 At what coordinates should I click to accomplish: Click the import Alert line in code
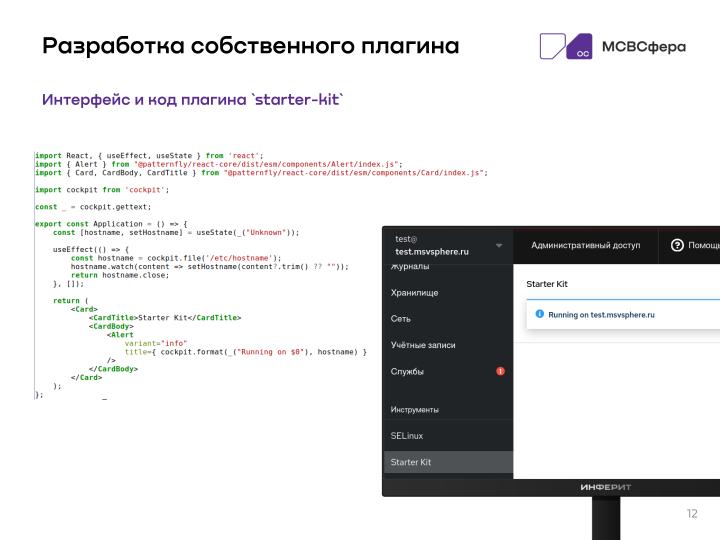point(219,164)
